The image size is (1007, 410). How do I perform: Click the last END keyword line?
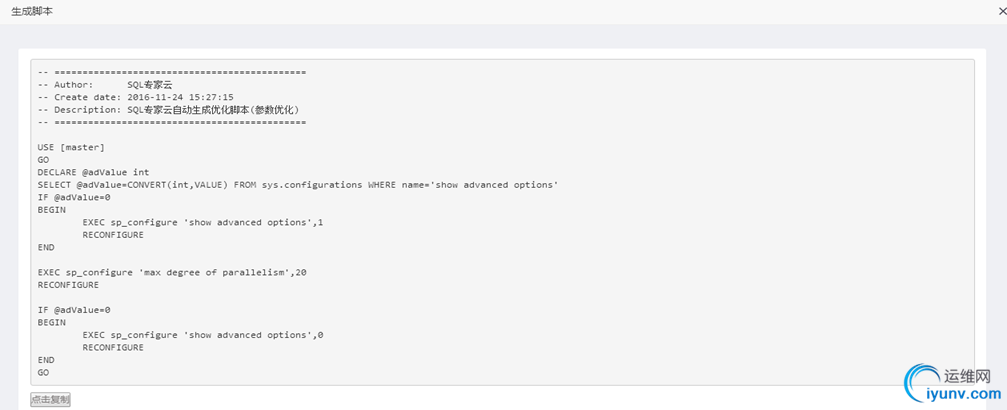tap(46, 360)
